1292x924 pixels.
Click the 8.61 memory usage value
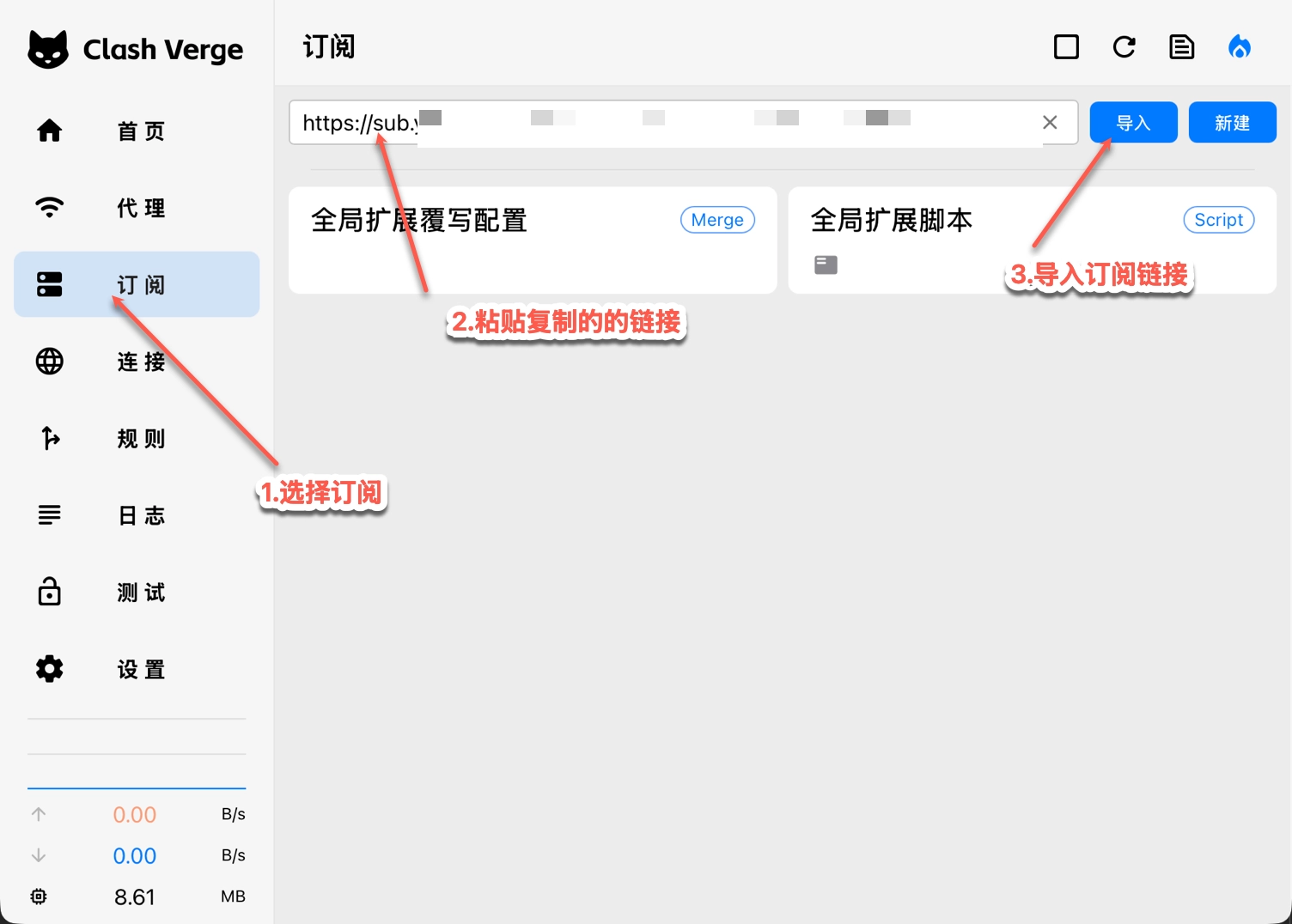(x=135, y=897)
